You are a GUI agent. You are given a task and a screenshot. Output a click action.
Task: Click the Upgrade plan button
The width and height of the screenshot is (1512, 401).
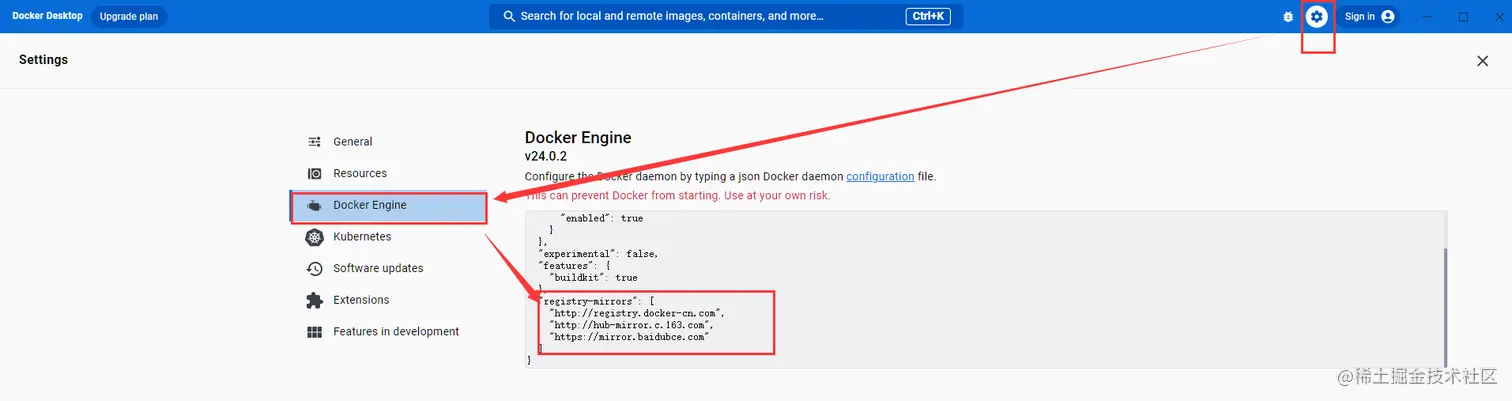[129, 16]
